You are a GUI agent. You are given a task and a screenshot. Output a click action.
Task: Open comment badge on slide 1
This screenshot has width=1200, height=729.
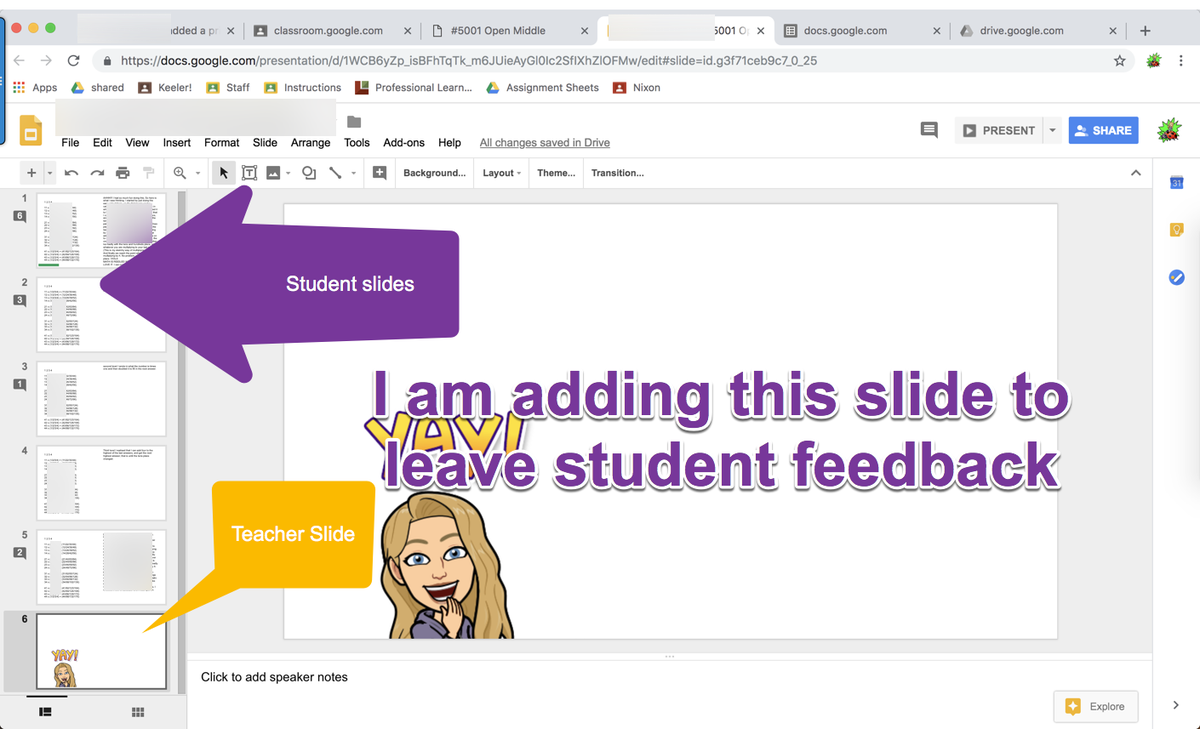[x=19, y=215]
